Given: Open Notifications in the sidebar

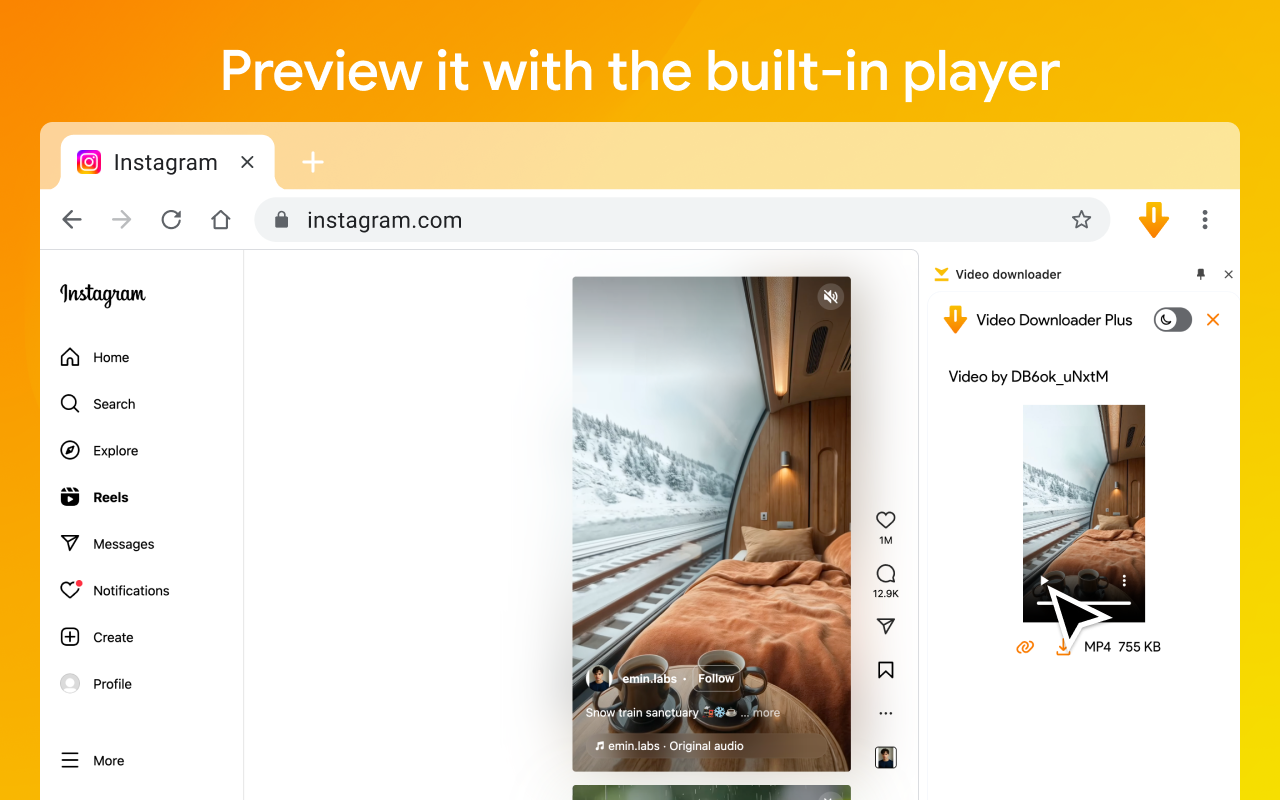Looking at the screenshot, I should click(114, 591).
